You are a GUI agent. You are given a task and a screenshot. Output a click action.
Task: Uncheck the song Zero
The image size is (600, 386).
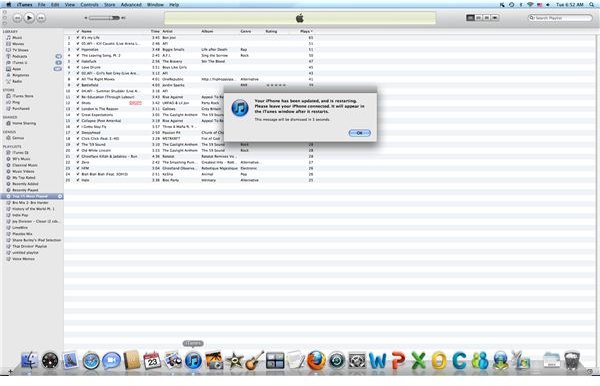[x=78, y=162]
